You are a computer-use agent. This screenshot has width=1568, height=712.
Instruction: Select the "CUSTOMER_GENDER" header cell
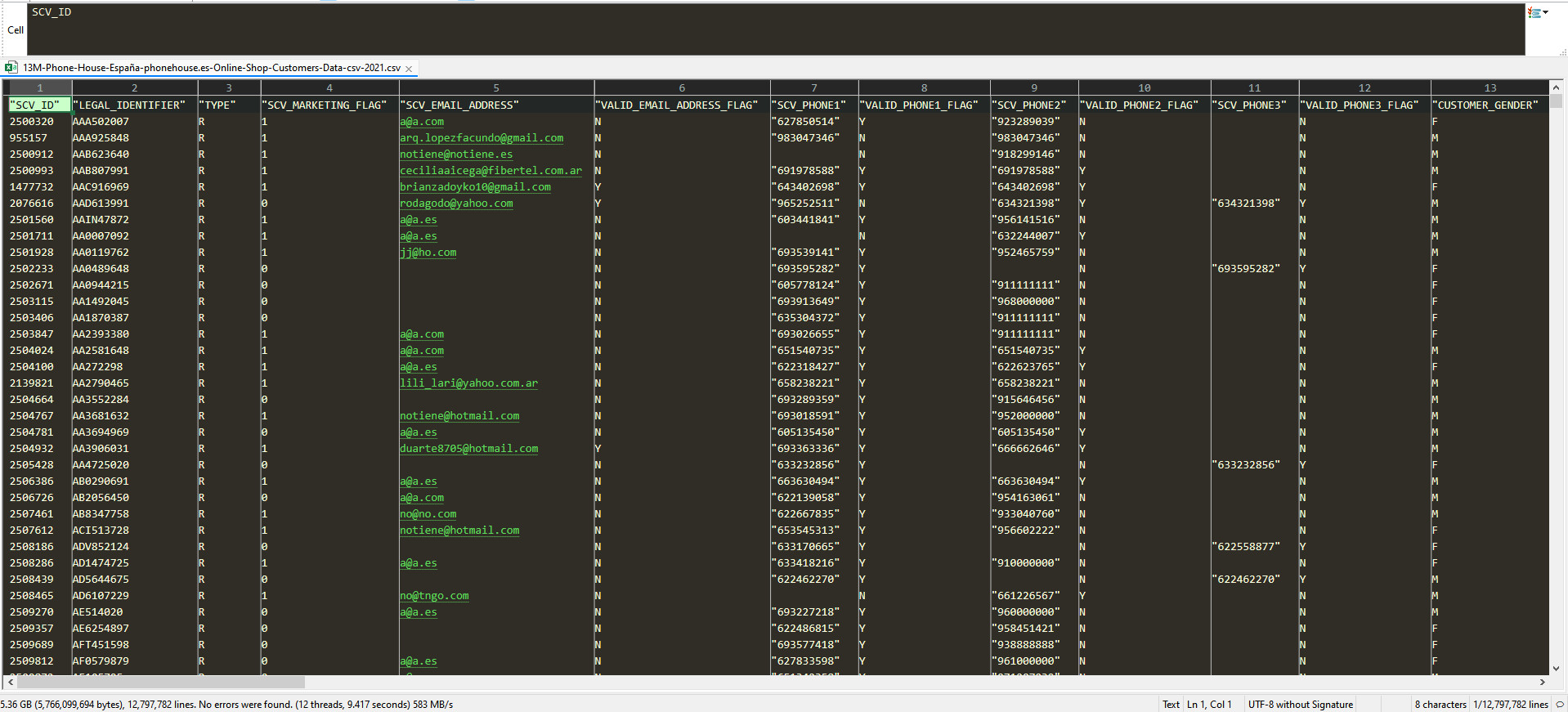(1490, 105)
